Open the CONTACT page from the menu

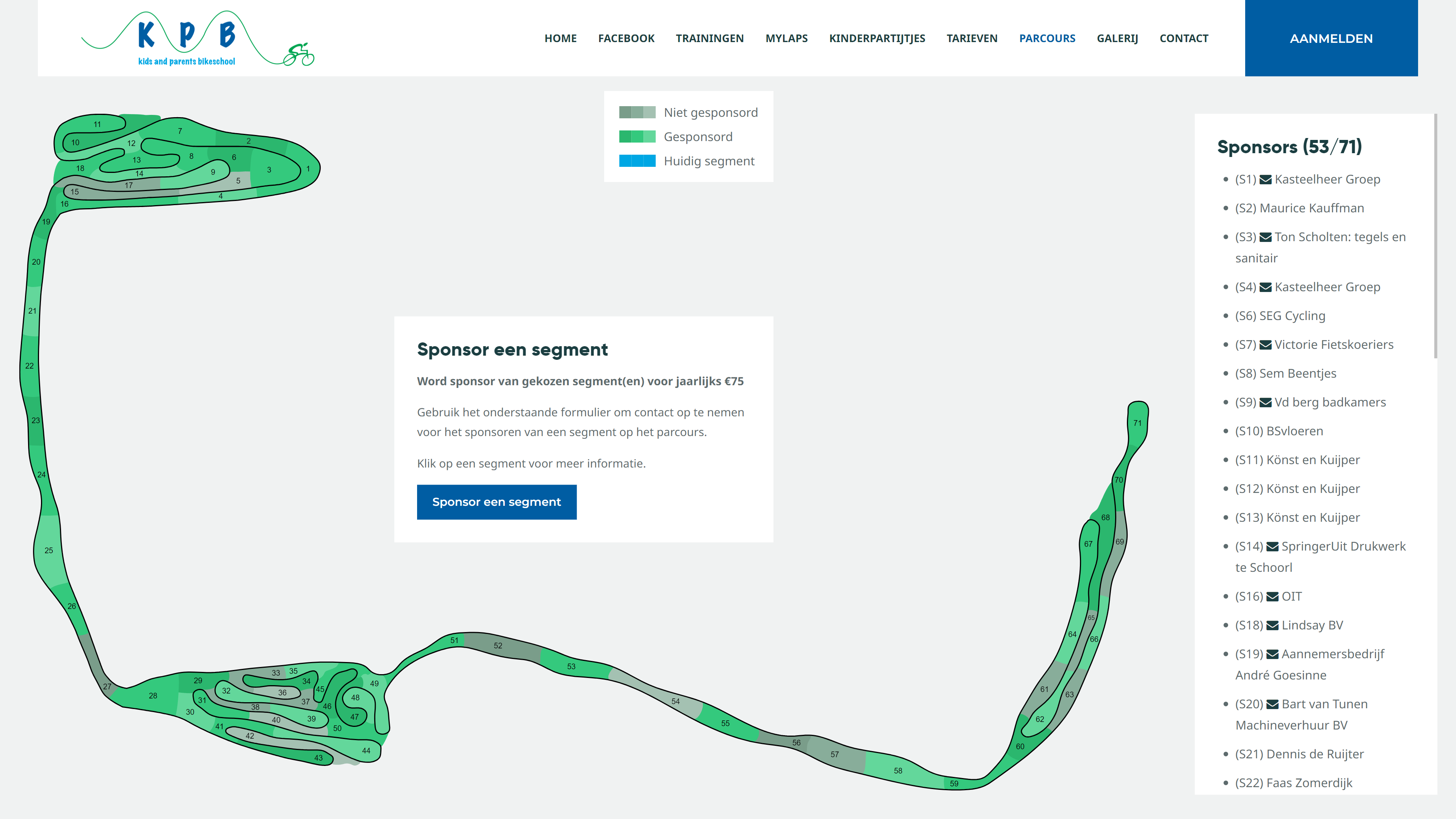pyautogui.click(x=1184, y=38)
